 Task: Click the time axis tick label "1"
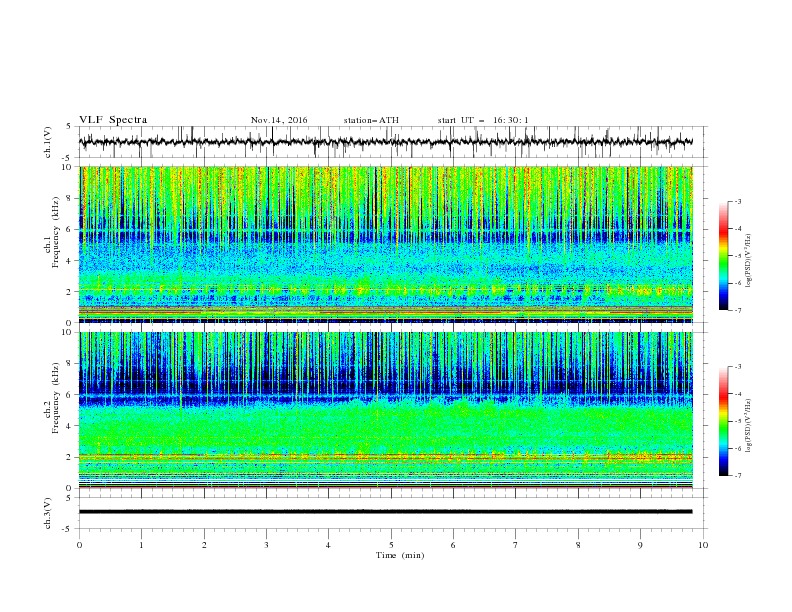141,545
